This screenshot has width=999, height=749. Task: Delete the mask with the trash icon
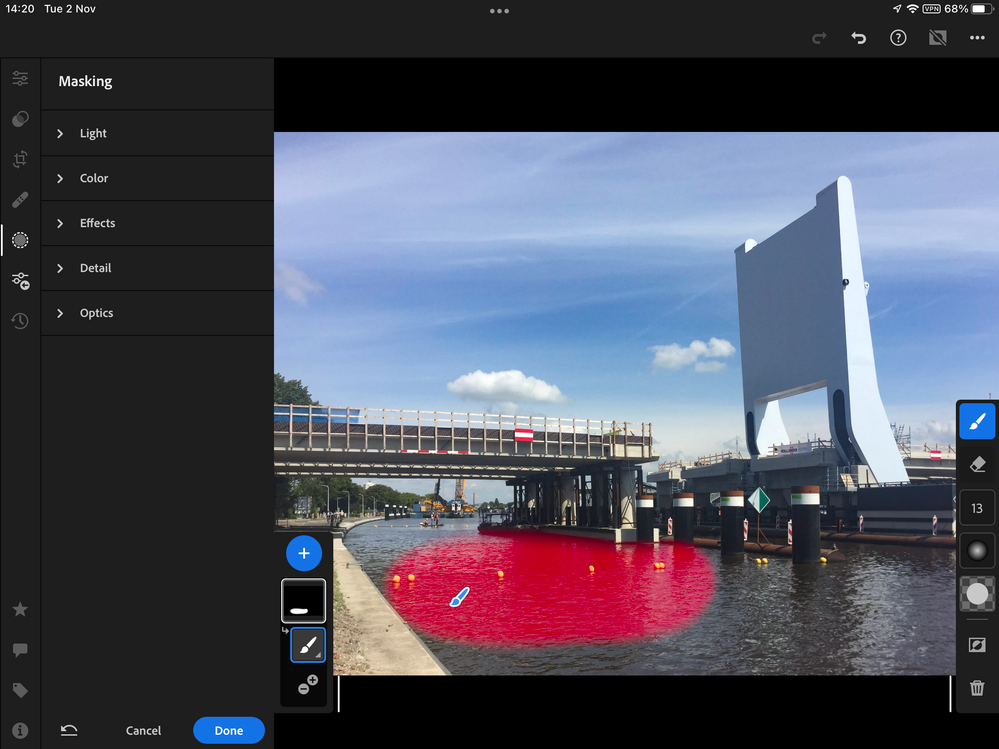pos(977,688)
